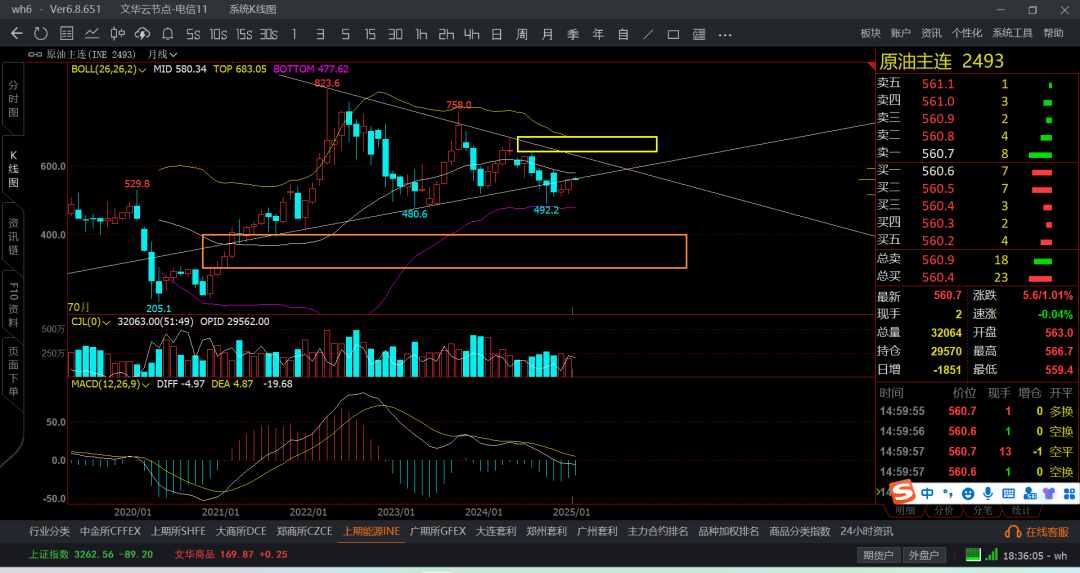This screenshot has width=1080, height=573.
Task: Open the Sogou toolbox grid icon
Action: click(1070, 493)
